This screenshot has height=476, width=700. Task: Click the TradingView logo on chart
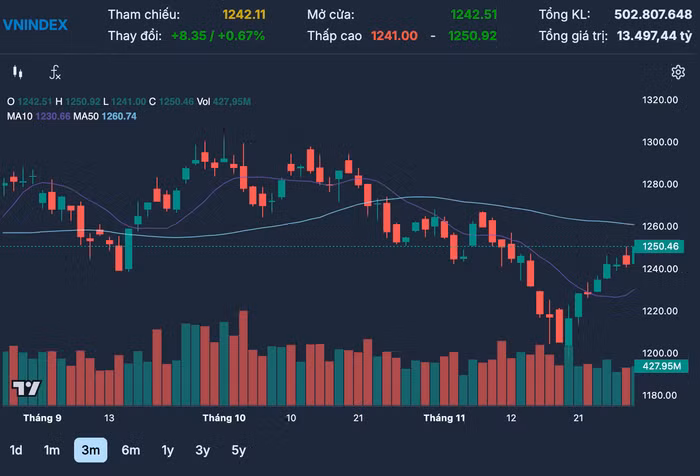coord(26,388)
